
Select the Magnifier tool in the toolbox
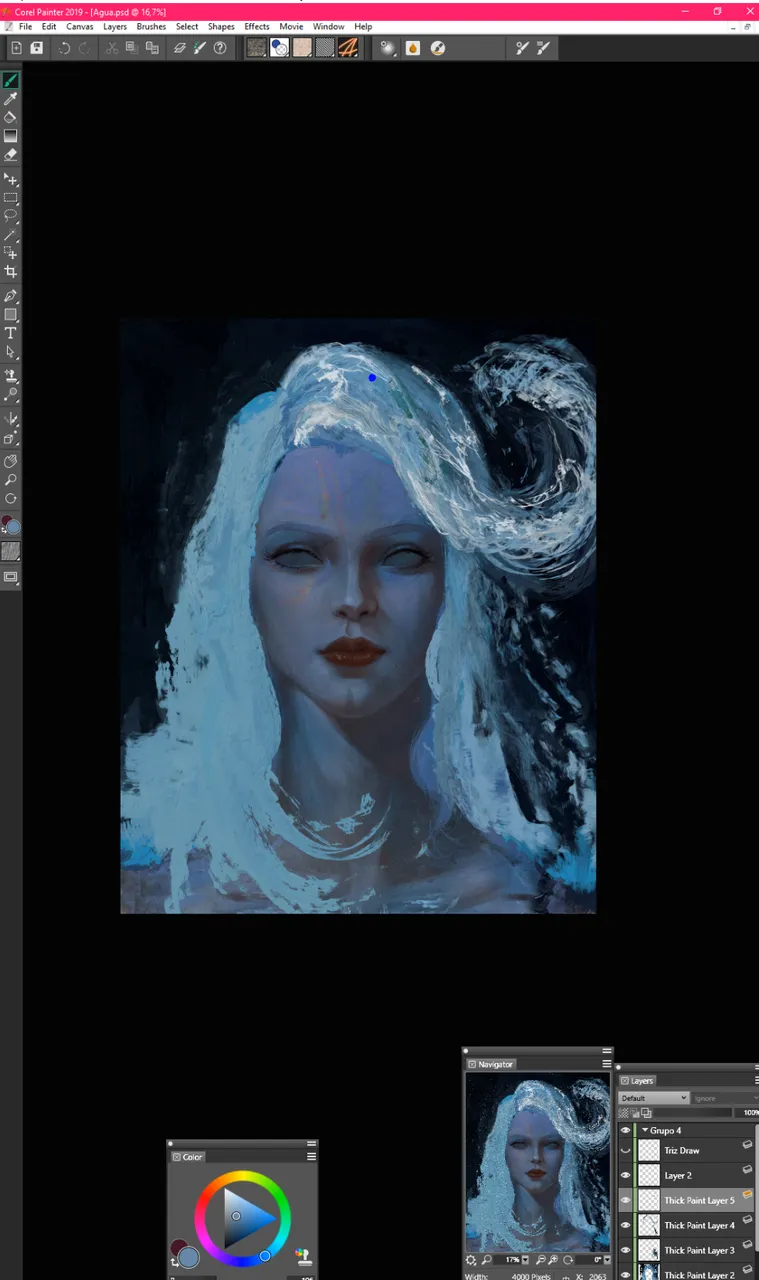(x=11, y=480)
